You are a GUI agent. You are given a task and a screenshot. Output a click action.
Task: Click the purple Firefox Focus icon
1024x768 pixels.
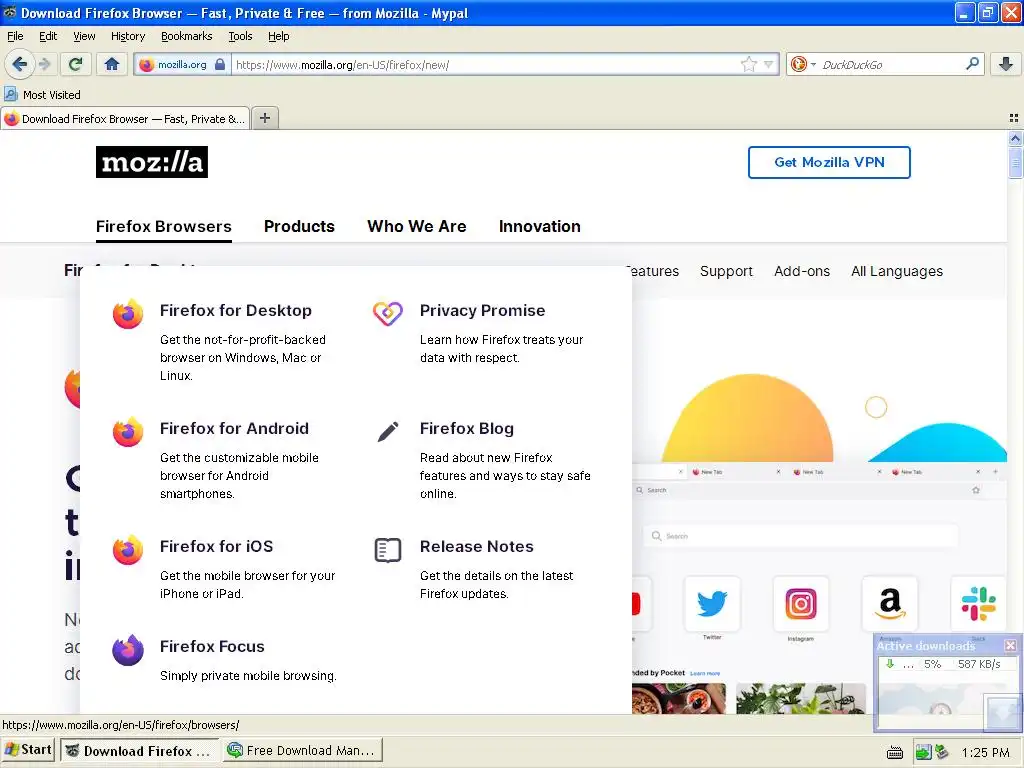[x=127, y=650]
